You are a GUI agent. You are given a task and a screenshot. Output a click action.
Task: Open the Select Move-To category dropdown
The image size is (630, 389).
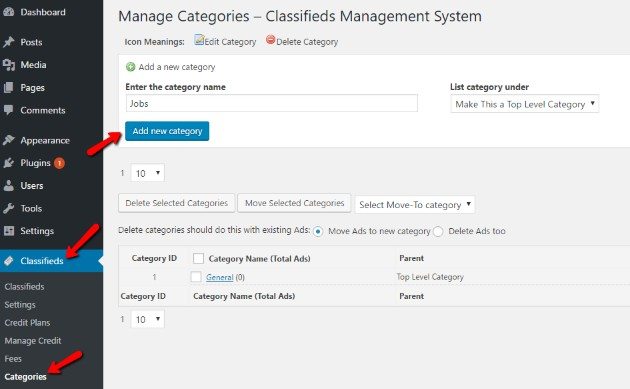415,205
